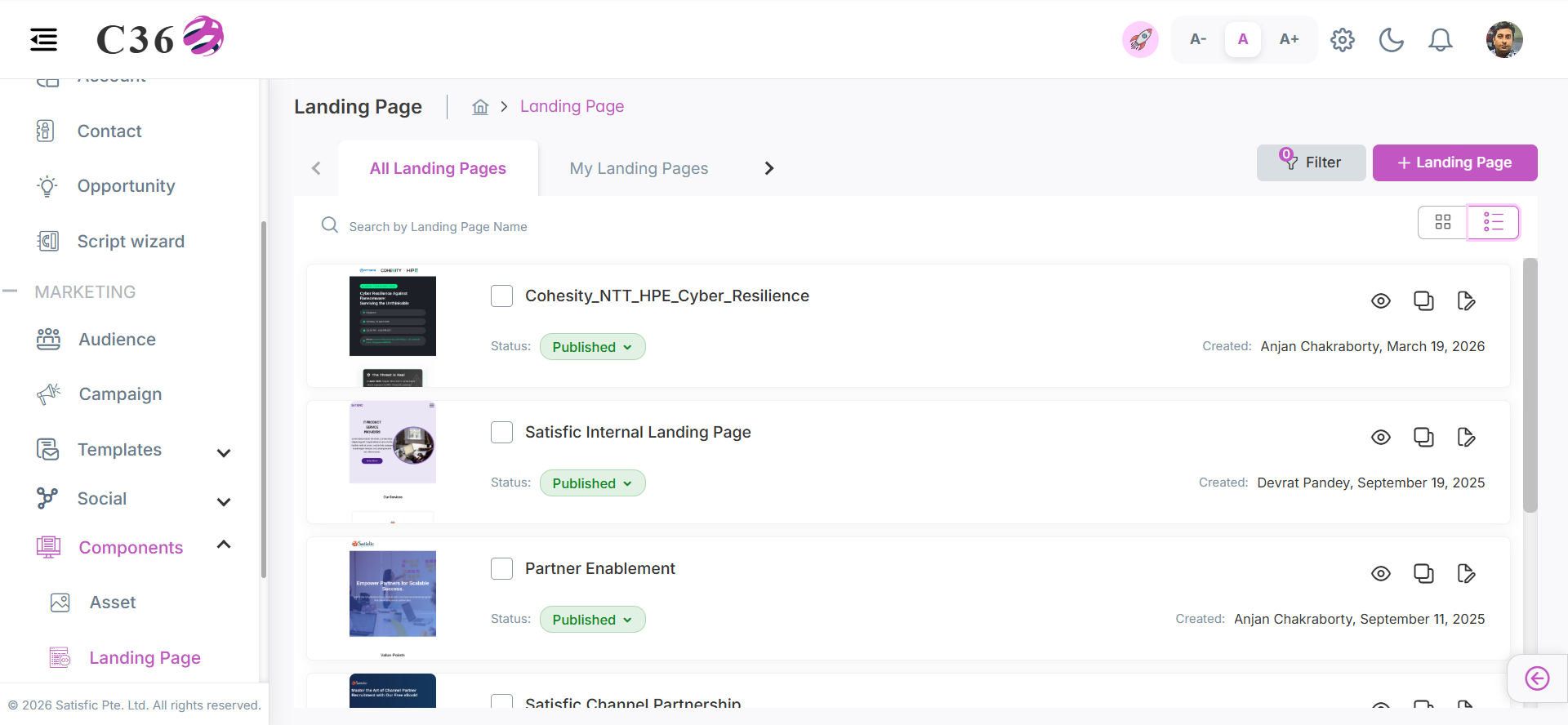The height and width of the screenshot is (725, 1568).
Task: Open Templates sidebar item
Action: (119, 450)
